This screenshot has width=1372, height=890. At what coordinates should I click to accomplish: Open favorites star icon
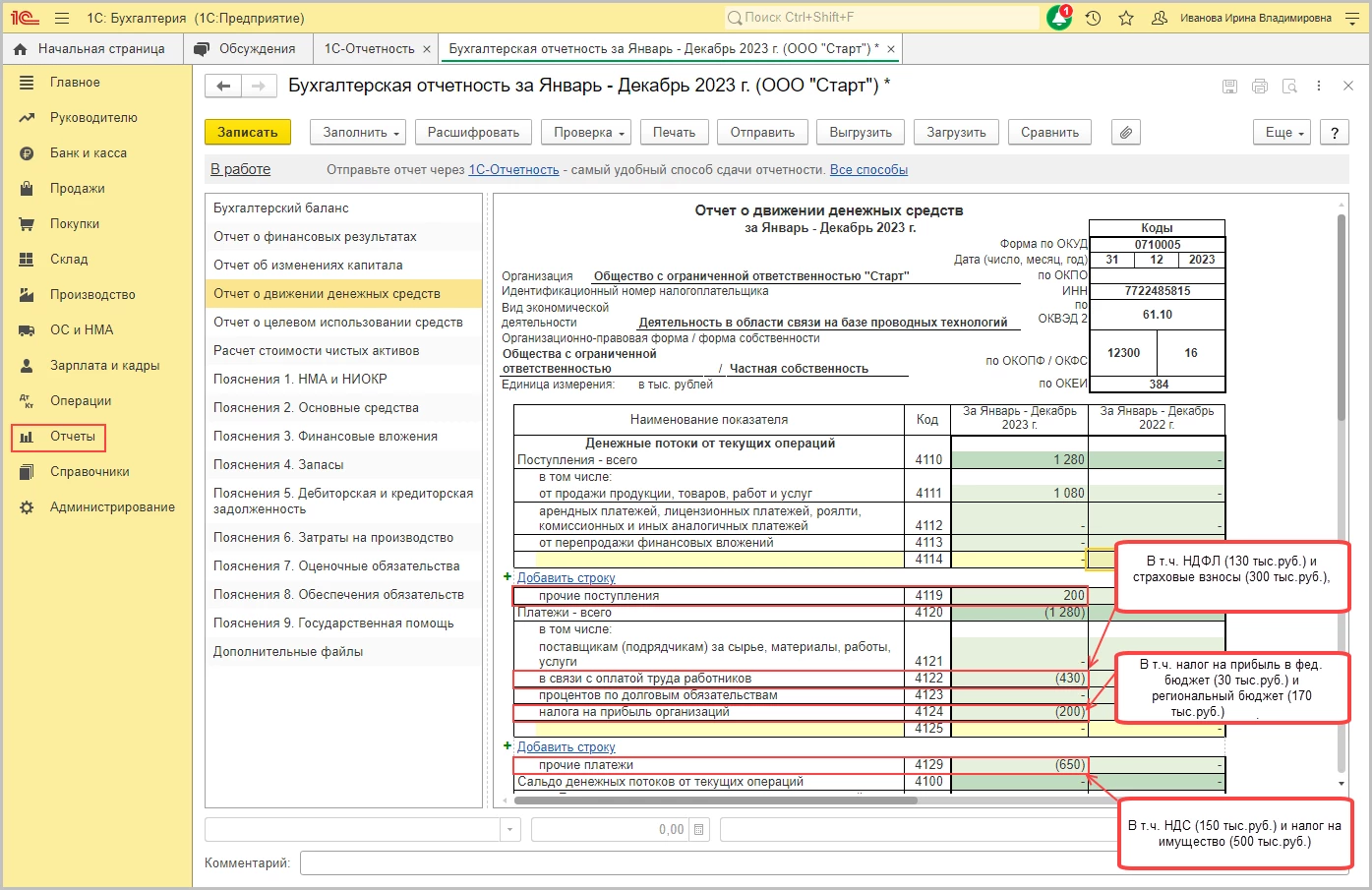1126,18
